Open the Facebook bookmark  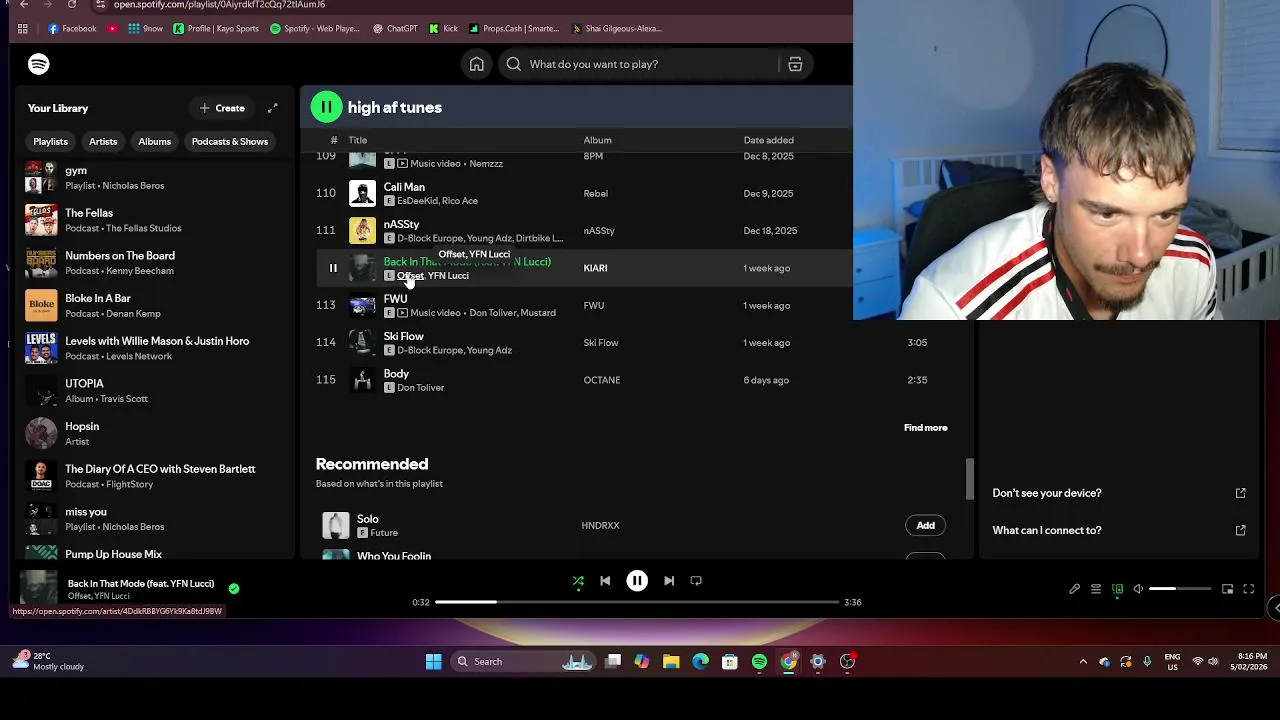click(x=72, y=29)
